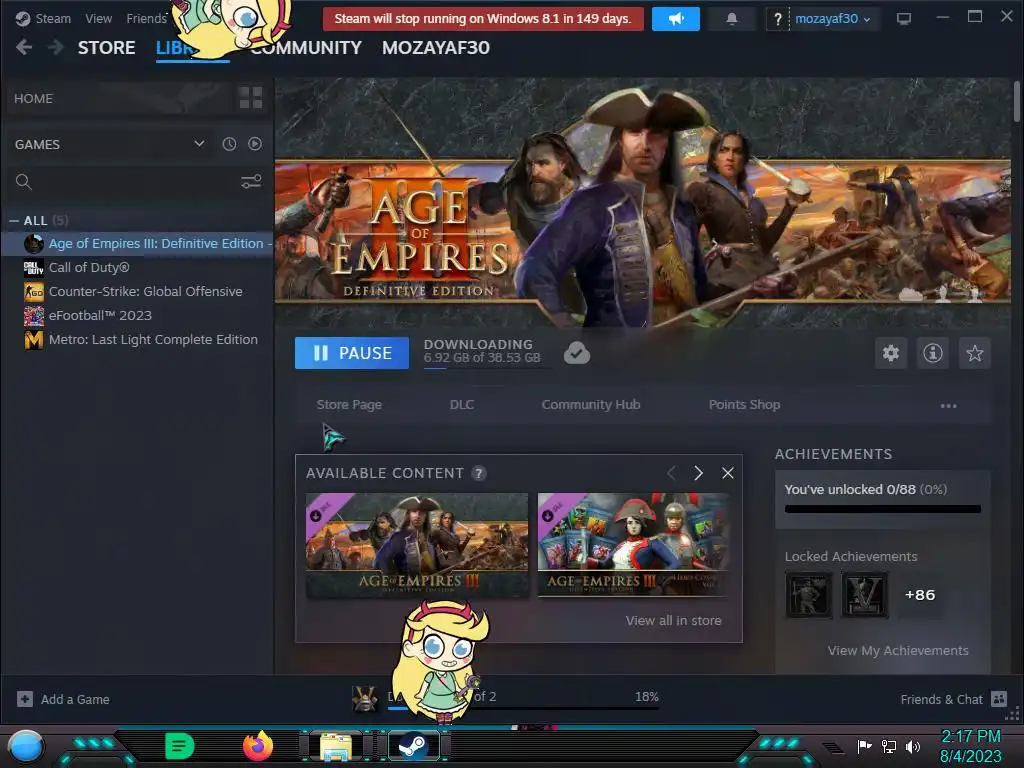Open the notifications bell
This screenshot has height=768, width=1024.
coord(732,18)
